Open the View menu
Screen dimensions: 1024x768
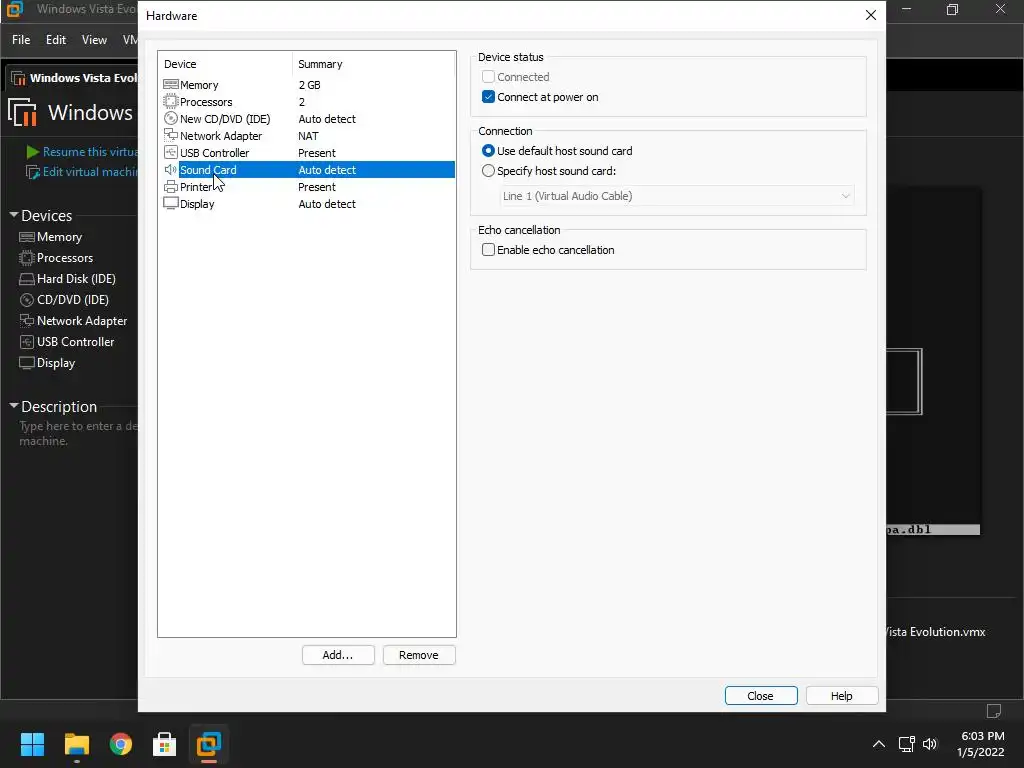[94, 40]
